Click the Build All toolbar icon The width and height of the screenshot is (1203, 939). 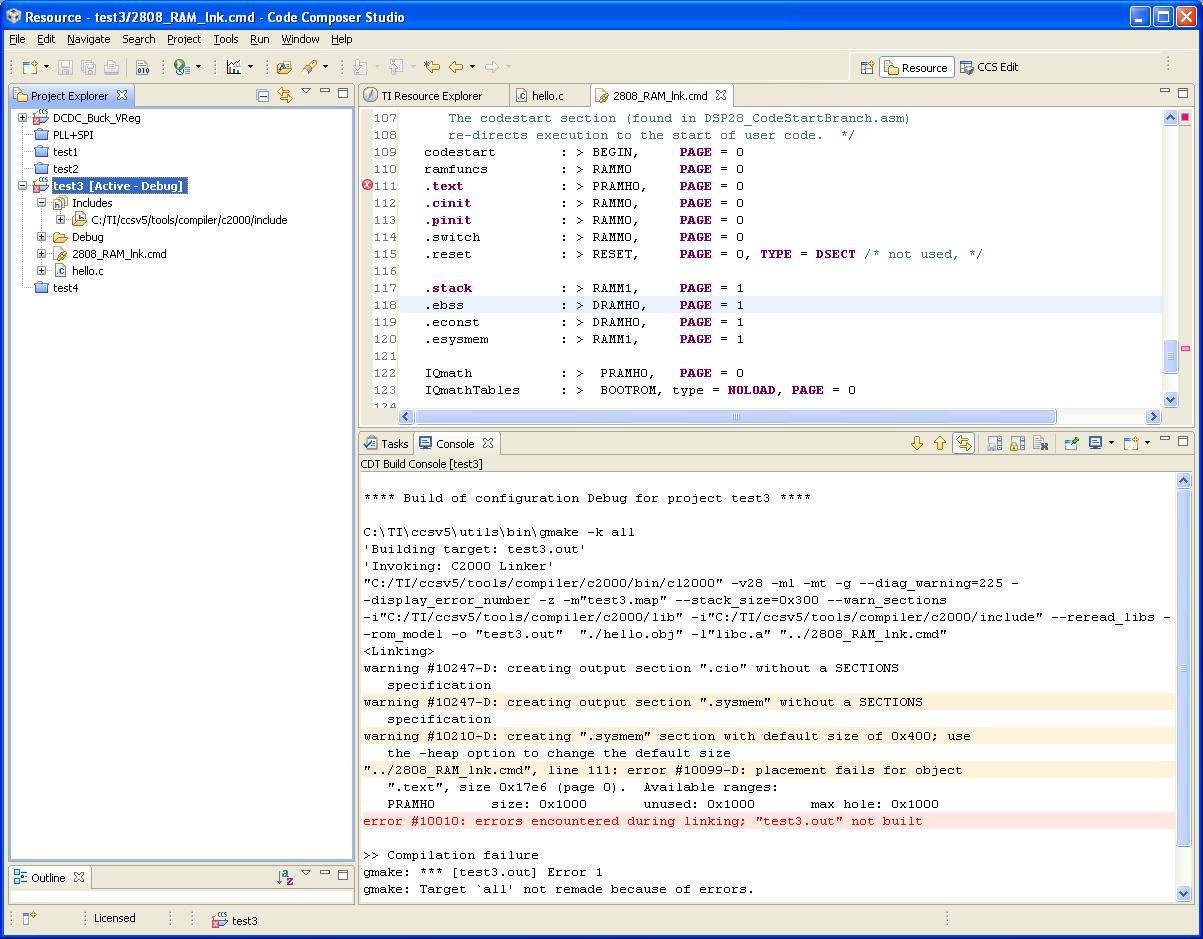pos(142,67)
